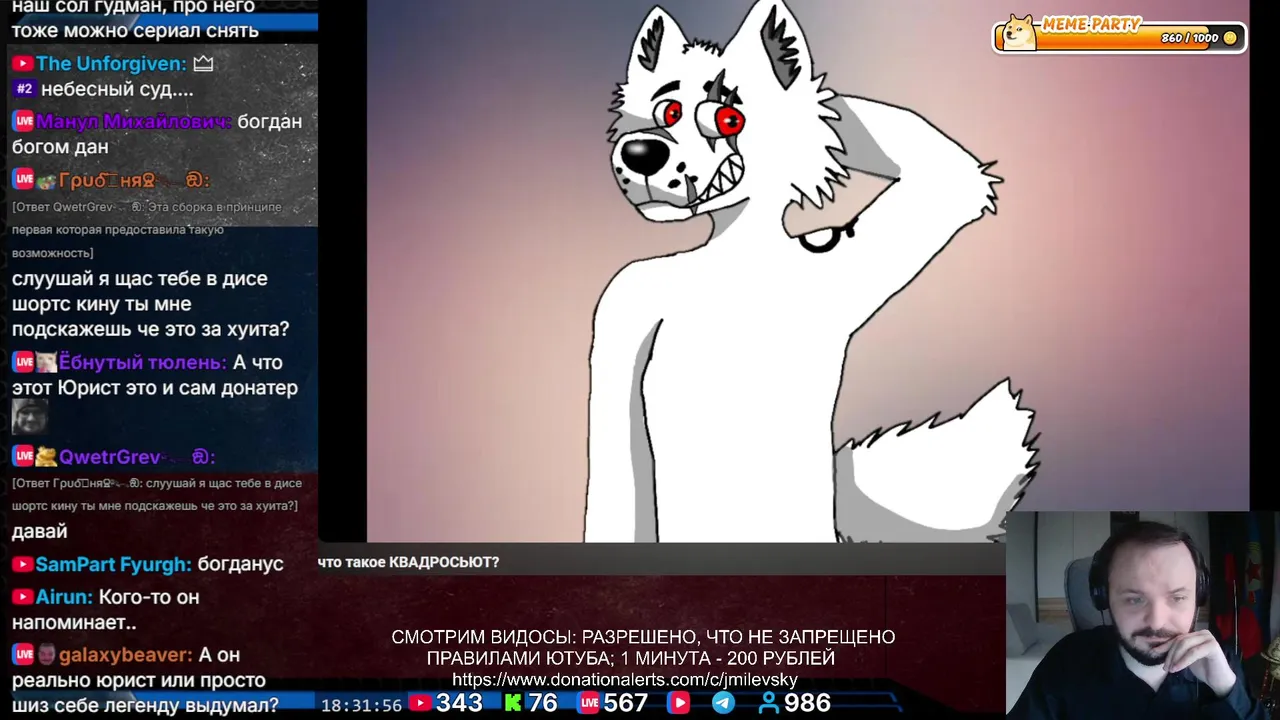Click the clock reading 18:31:56
Screen dimensions: 1280x720
tap(361, 705)
